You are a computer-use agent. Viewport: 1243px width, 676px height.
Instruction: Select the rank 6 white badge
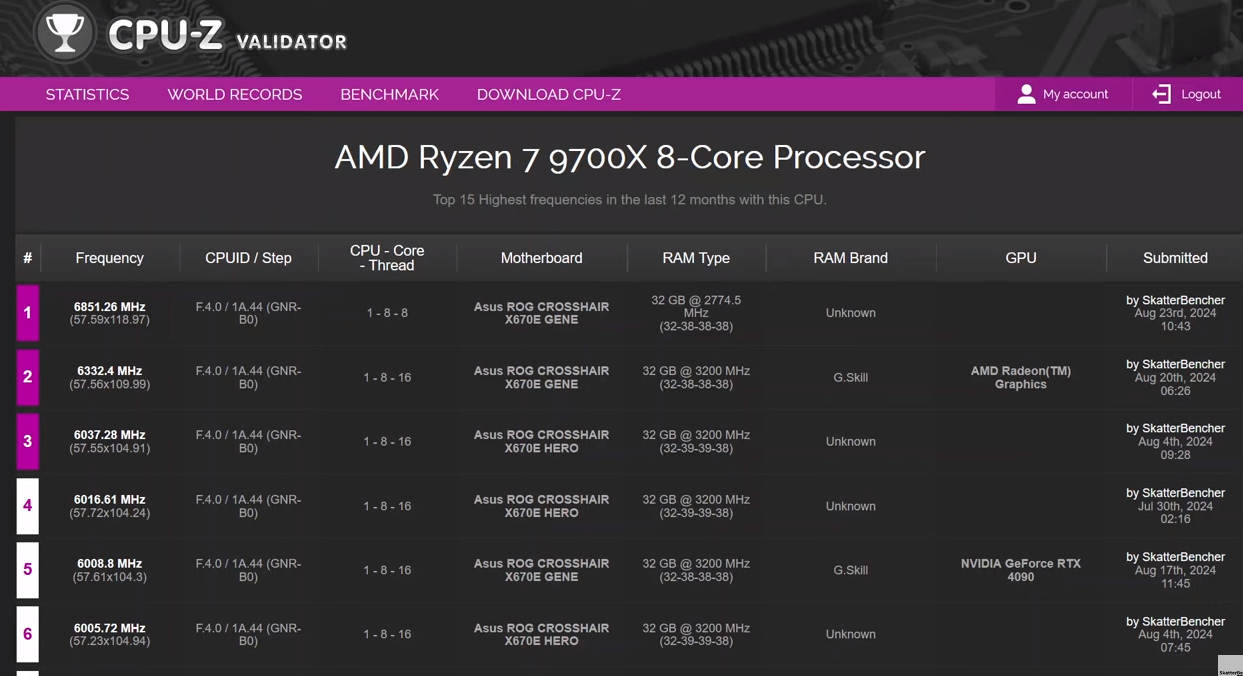[x=27, y=634]
